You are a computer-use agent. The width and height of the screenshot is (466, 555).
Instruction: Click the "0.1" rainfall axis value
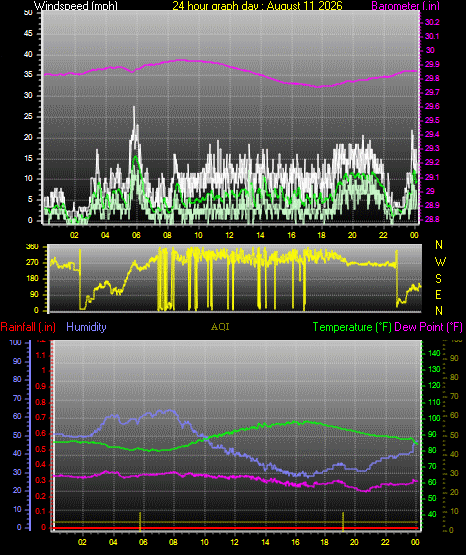(41, 512)
